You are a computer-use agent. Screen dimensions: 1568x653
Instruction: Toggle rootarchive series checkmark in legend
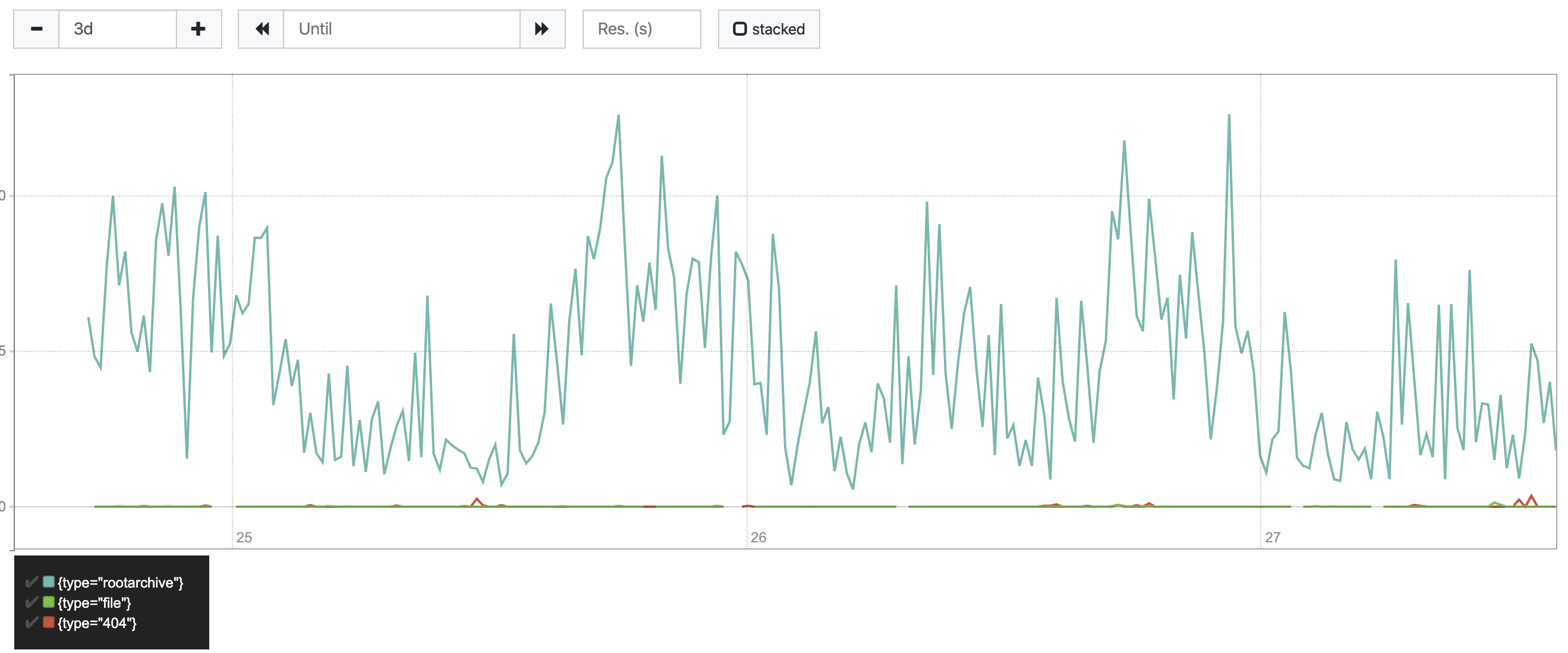tap(32, 582)
